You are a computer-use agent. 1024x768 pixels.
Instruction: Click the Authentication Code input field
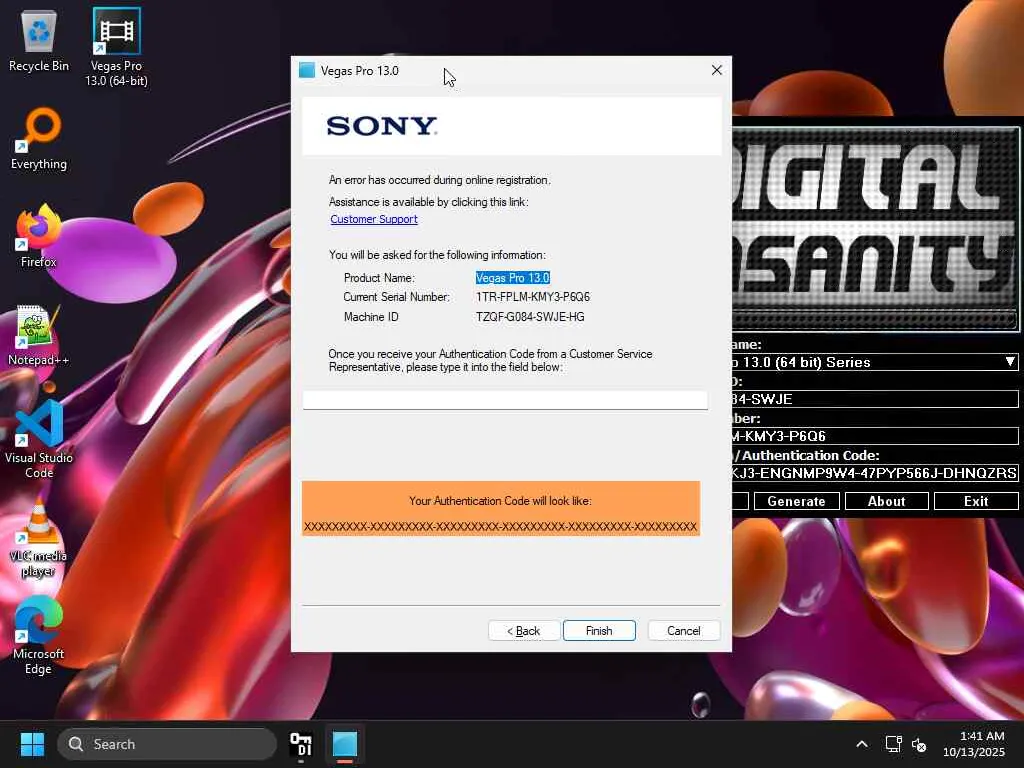pos(505,400)
